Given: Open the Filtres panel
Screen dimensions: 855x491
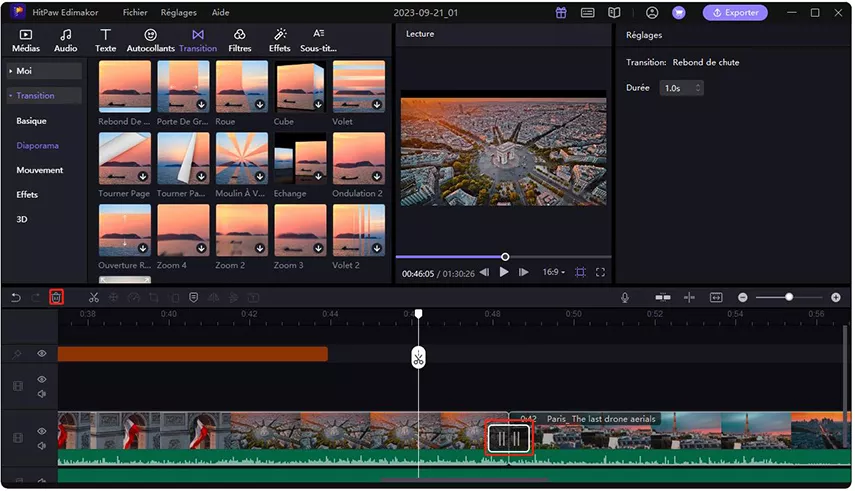Looking at the screenshot, I should tap(239, 41).
